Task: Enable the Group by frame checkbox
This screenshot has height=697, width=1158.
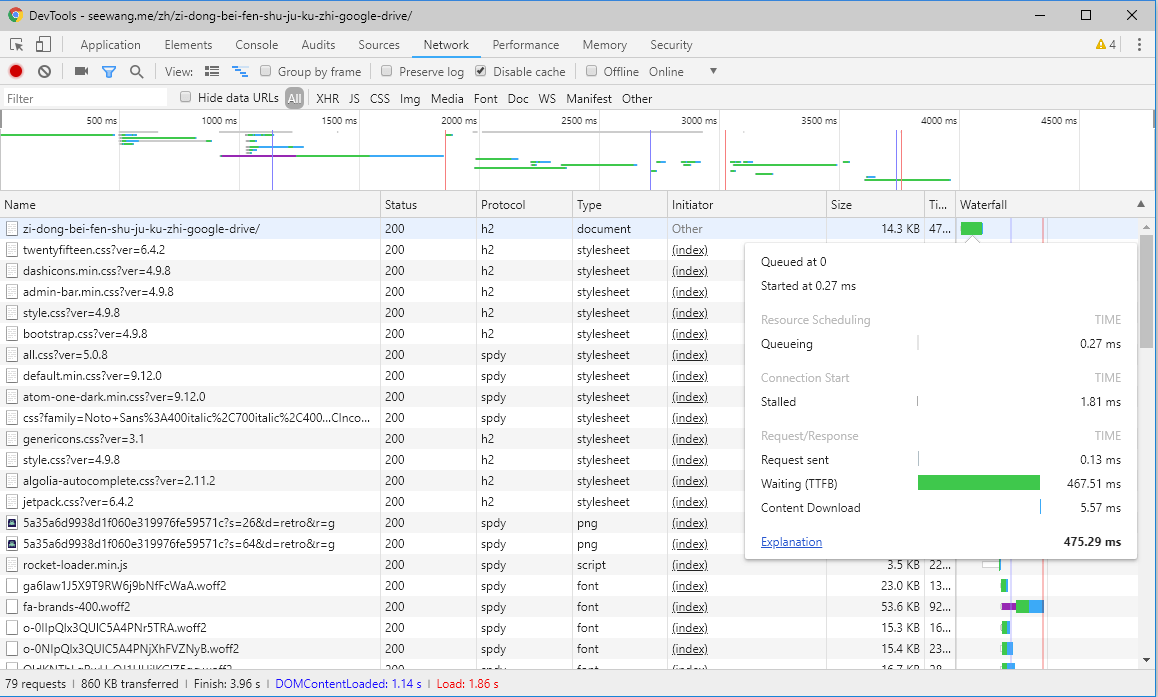Action: tap(266, 71)
